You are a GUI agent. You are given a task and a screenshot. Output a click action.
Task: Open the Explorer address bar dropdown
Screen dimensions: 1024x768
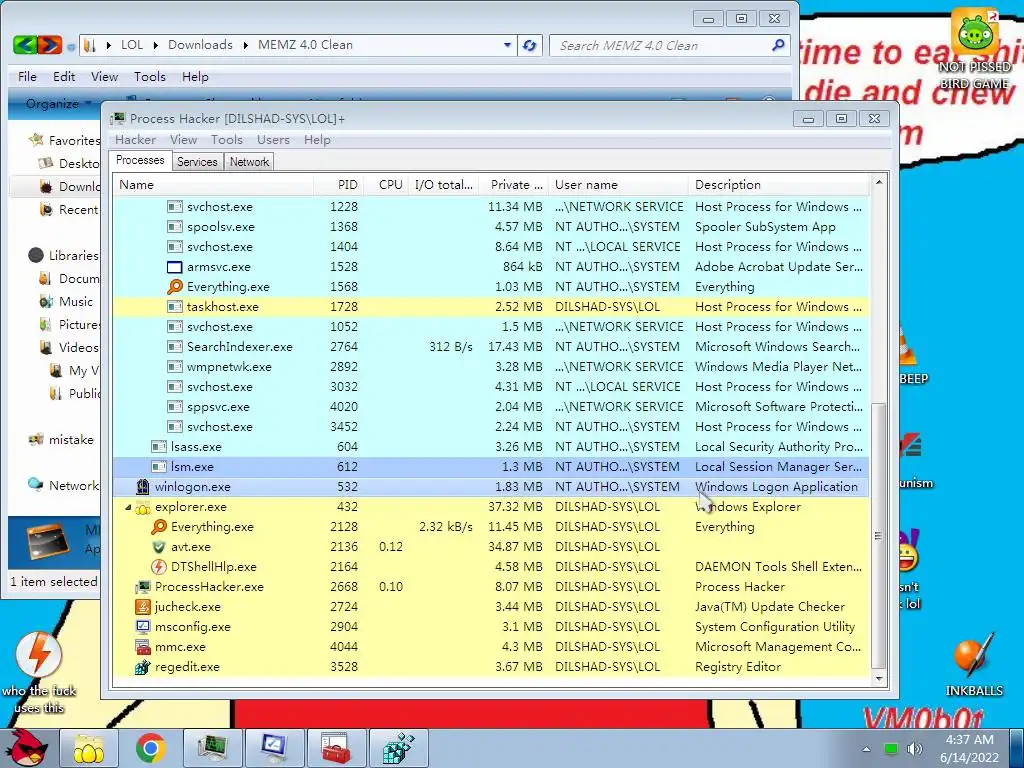pyautogui.click(x=507, y=45)
